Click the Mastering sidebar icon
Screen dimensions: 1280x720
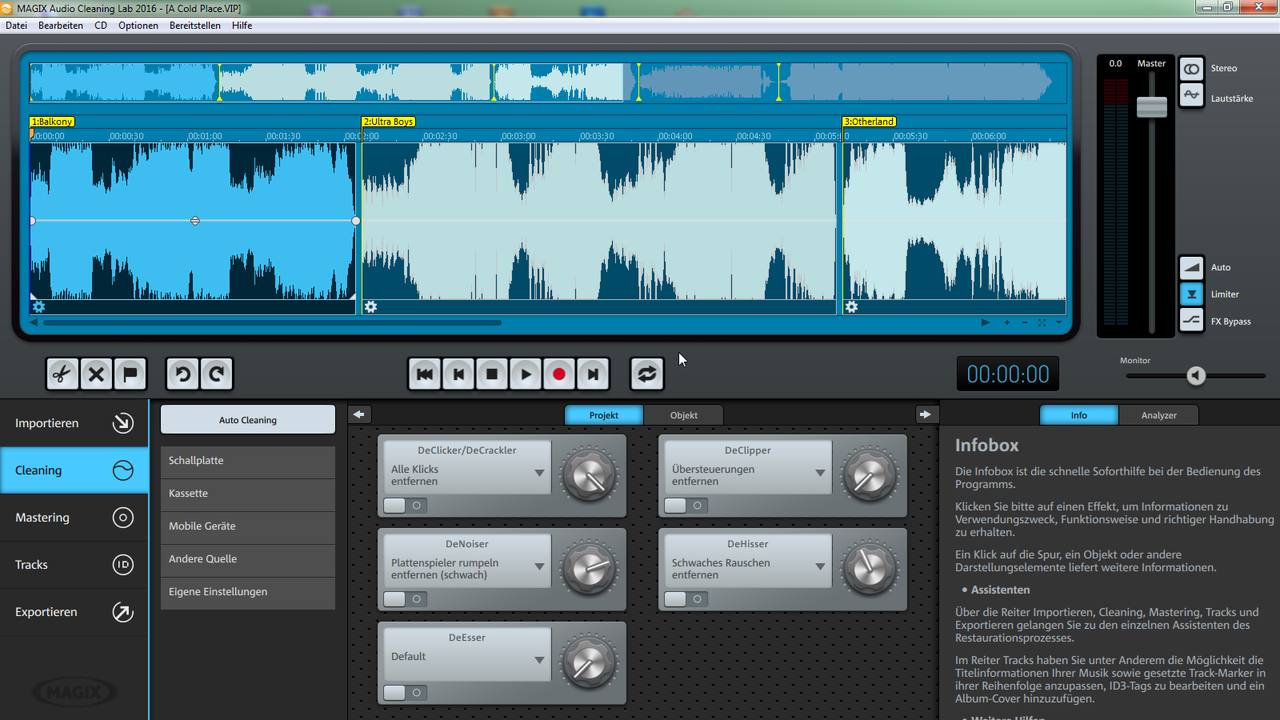point(123,517)
